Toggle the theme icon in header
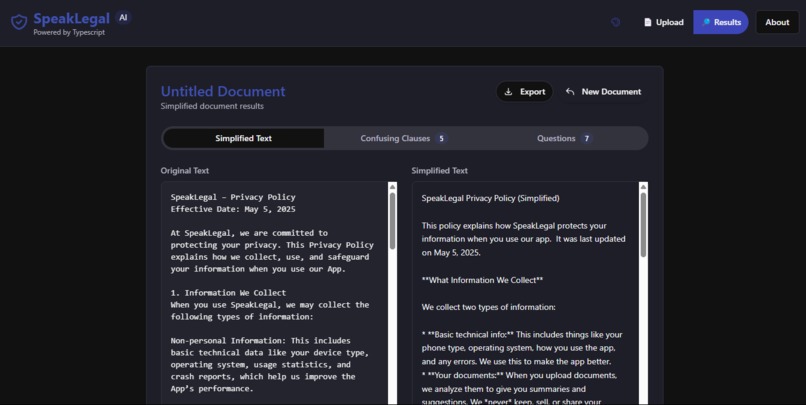This screenshot has height=405, width=806. tap(615, 22)
